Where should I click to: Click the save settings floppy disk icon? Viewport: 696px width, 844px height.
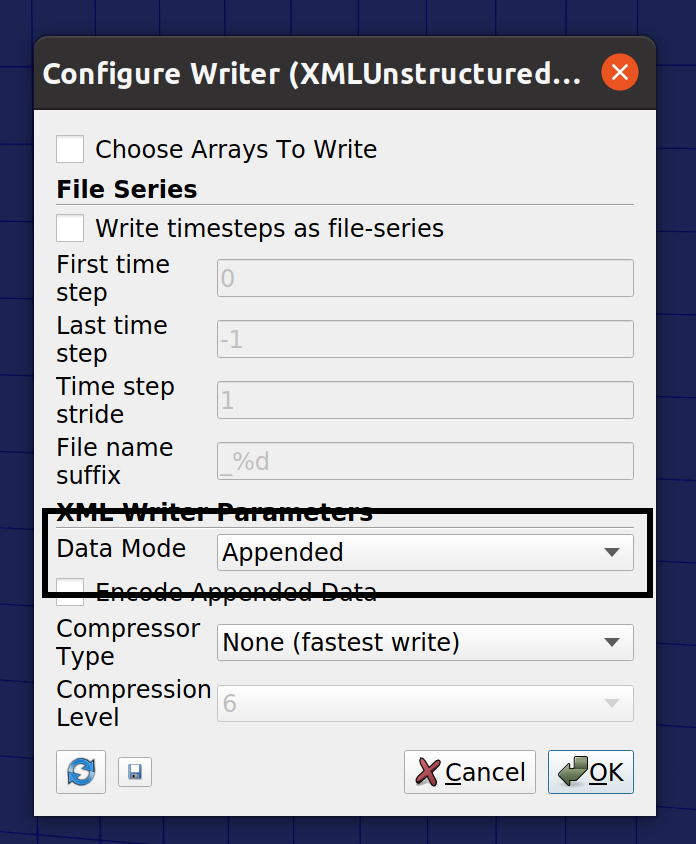coord(135,772)
